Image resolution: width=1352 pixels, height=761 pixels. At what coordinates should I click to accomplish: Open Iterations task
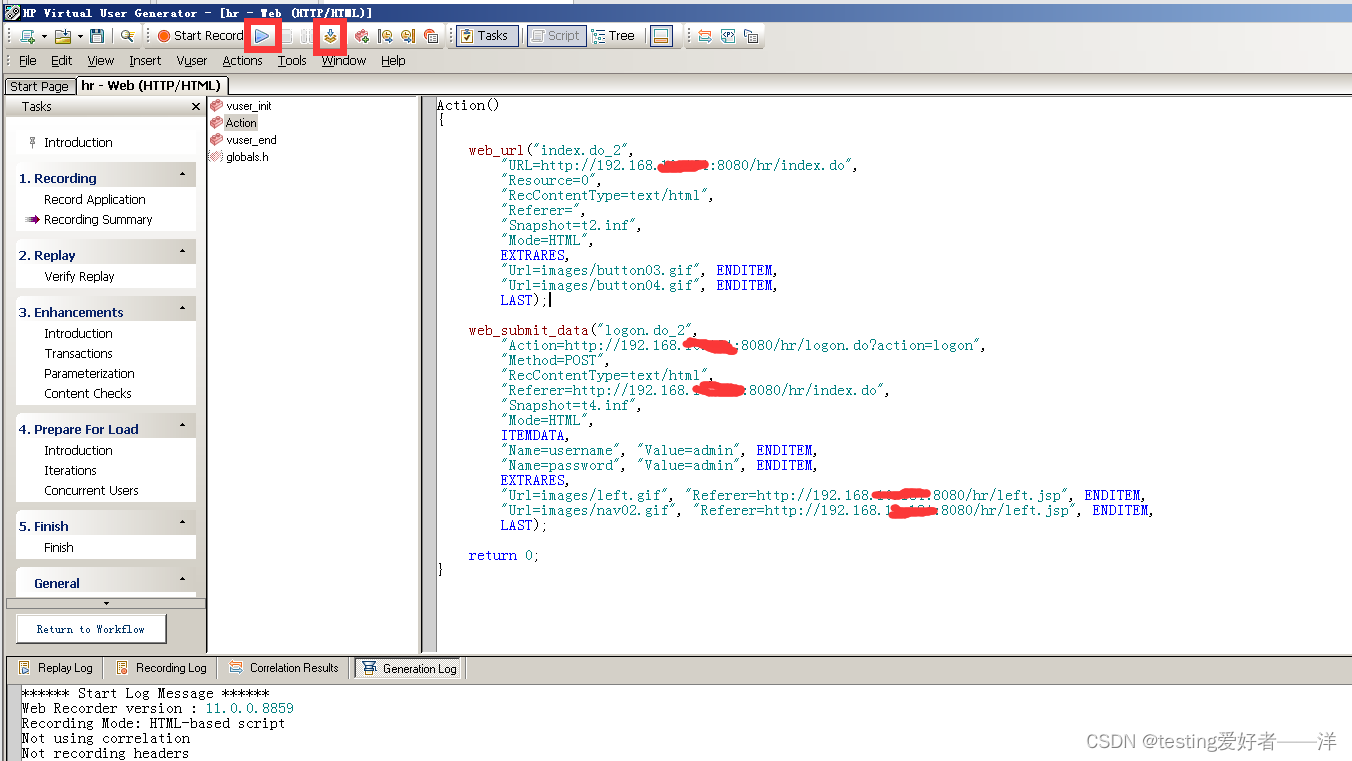(x=70, y=471)
